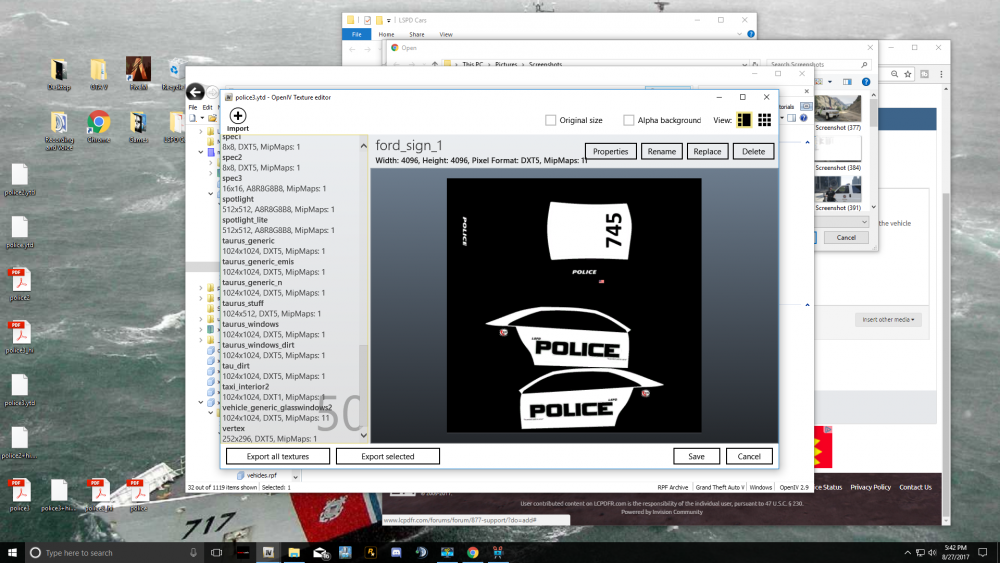Open the Edit menu in OpenIV
This screenshot has width=1000, height=563.
coord(207,107)
